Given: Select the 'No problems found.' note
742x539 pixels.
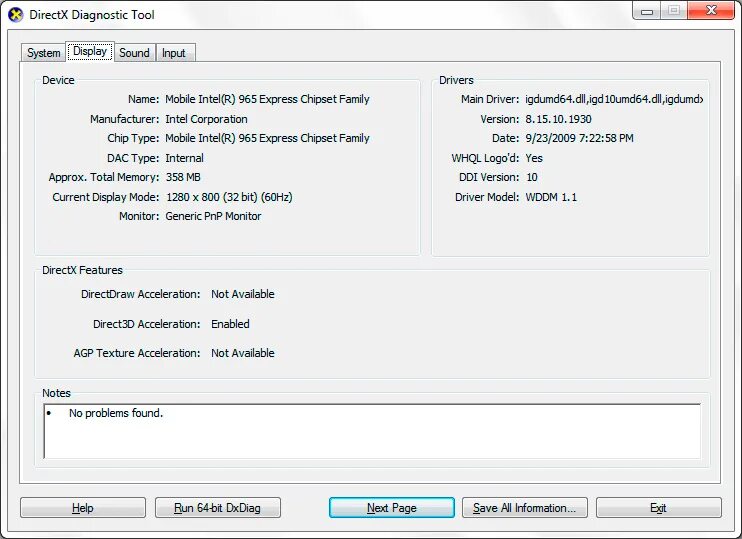Looking at the screenshot, I should click(116, 413).
